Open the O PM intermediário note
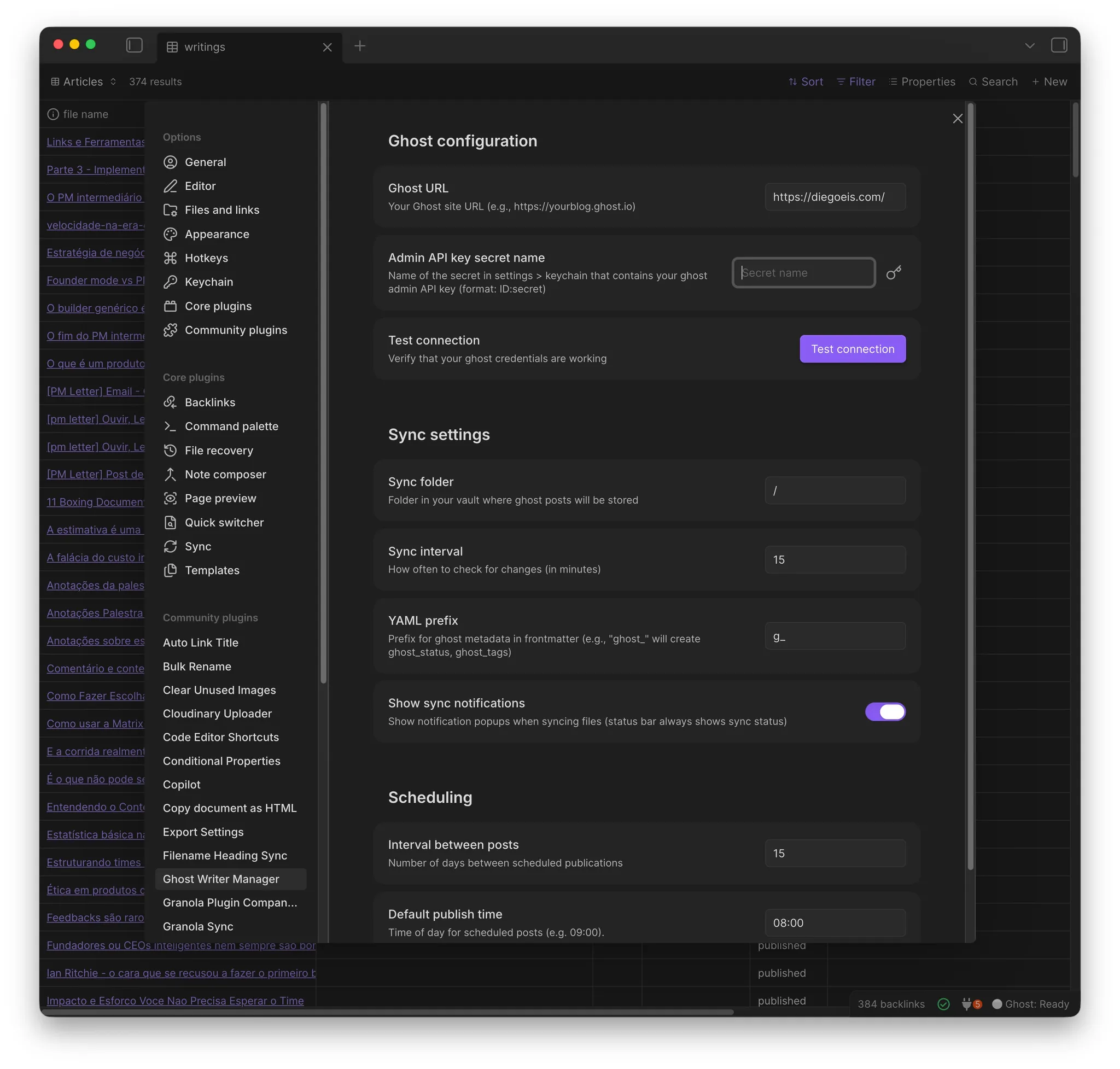This screenshot has height=1069, width=1120. click(95, 197)
